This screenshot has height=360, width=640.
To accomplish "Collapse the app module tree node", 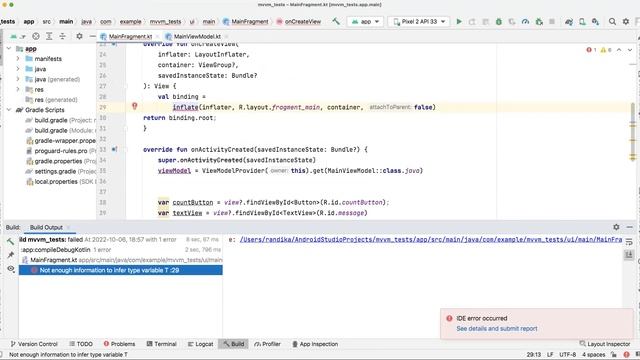I will click(x=9, y=49).
